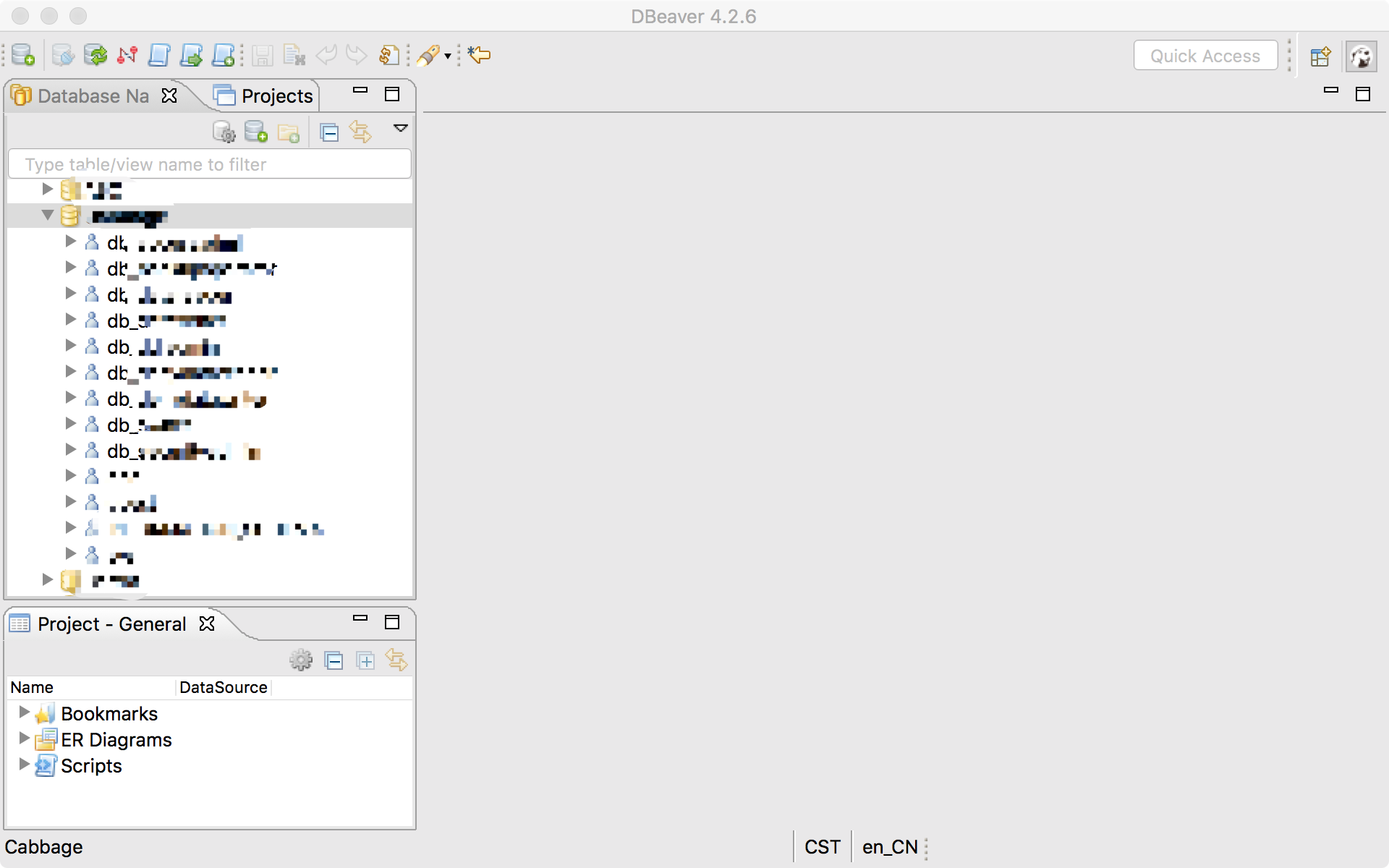Click Configure columns gear in Project panel

(x=301, y=660)
